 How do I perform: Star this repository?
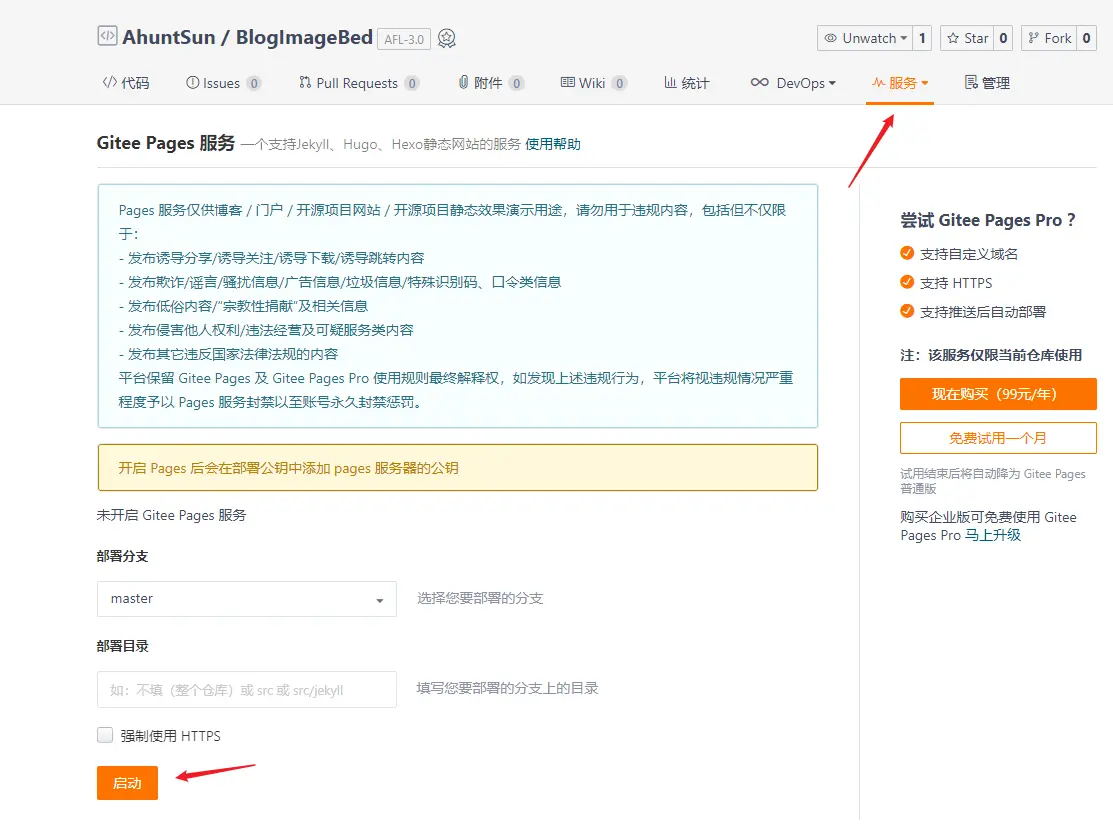pyautogui.click(x=967, y=38)
